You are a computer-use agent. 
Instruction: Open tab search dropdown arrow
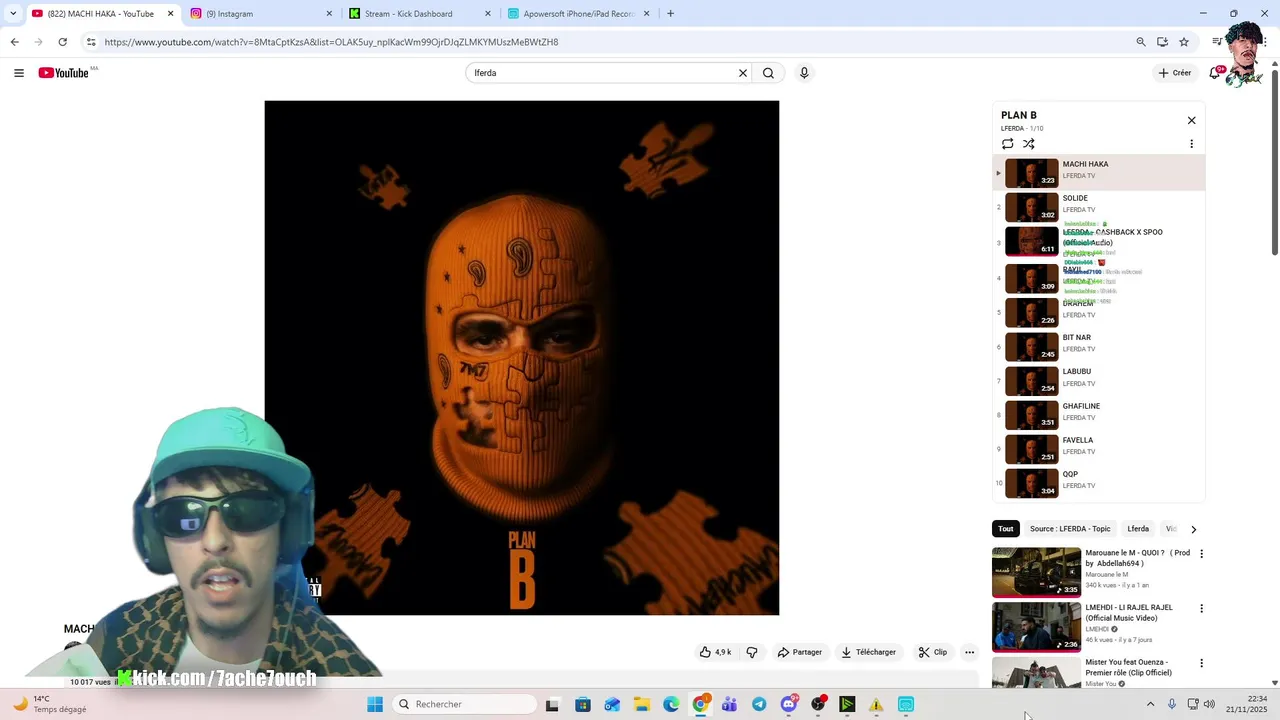tap(13, 14)
